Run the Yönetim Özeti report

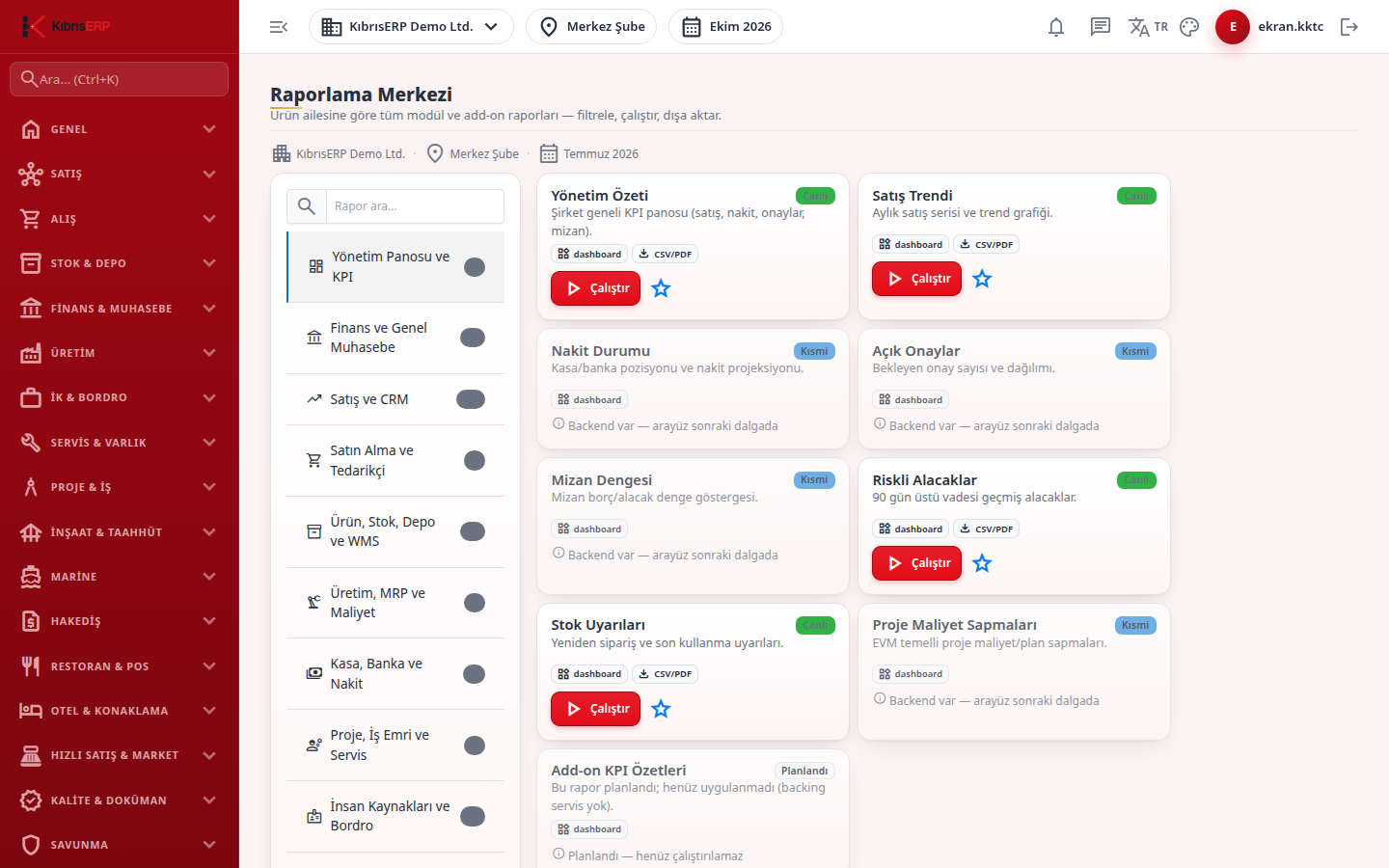(595, 288)
